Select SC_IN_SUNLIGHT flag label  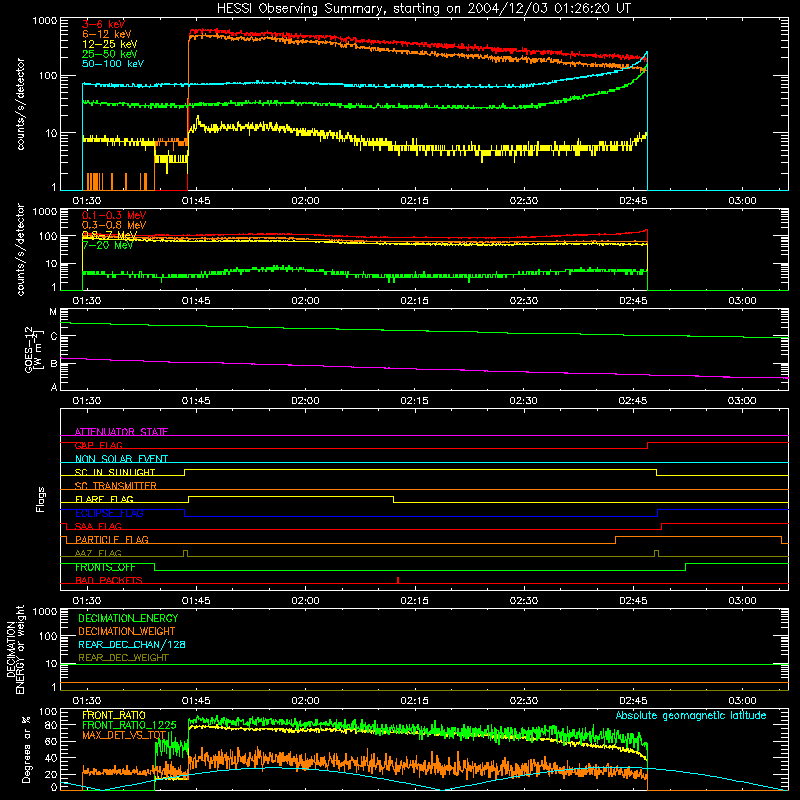point(115,472)
